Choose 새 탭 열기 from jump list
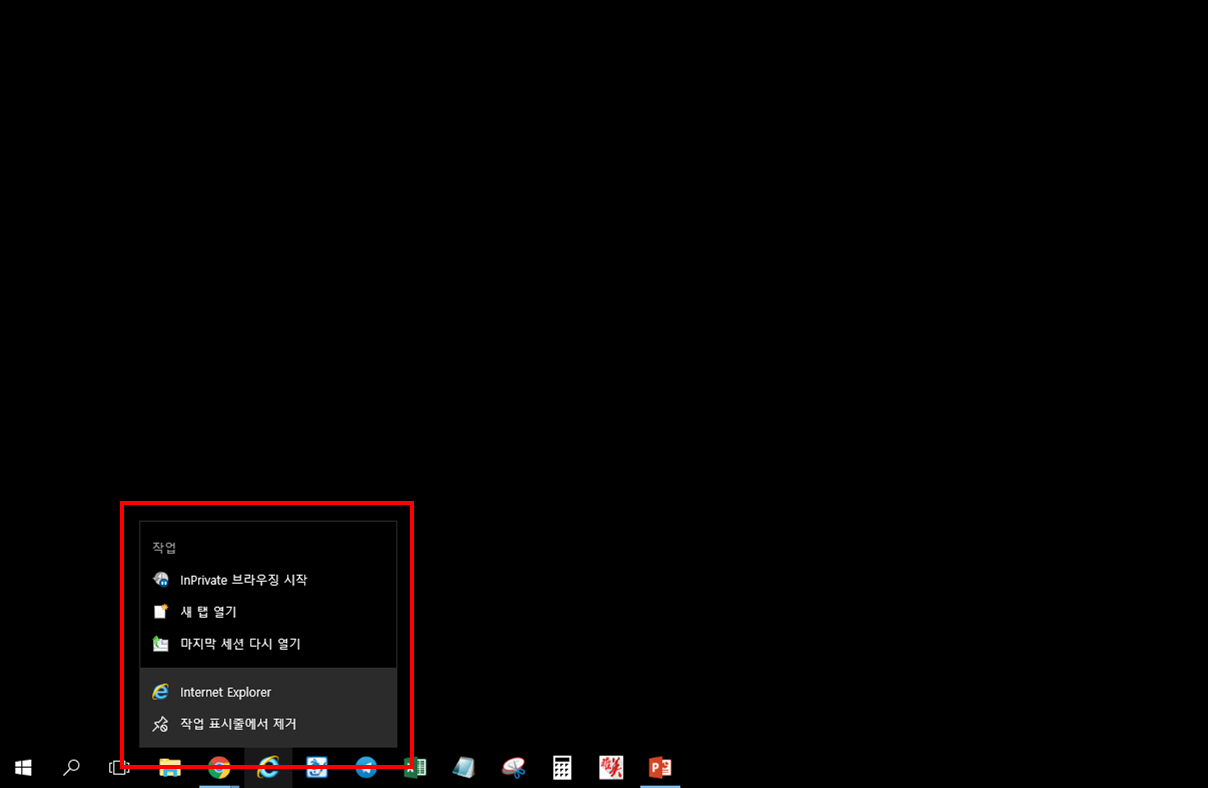The width and height of the screenshot is (1208, 788). pos(268,612)
